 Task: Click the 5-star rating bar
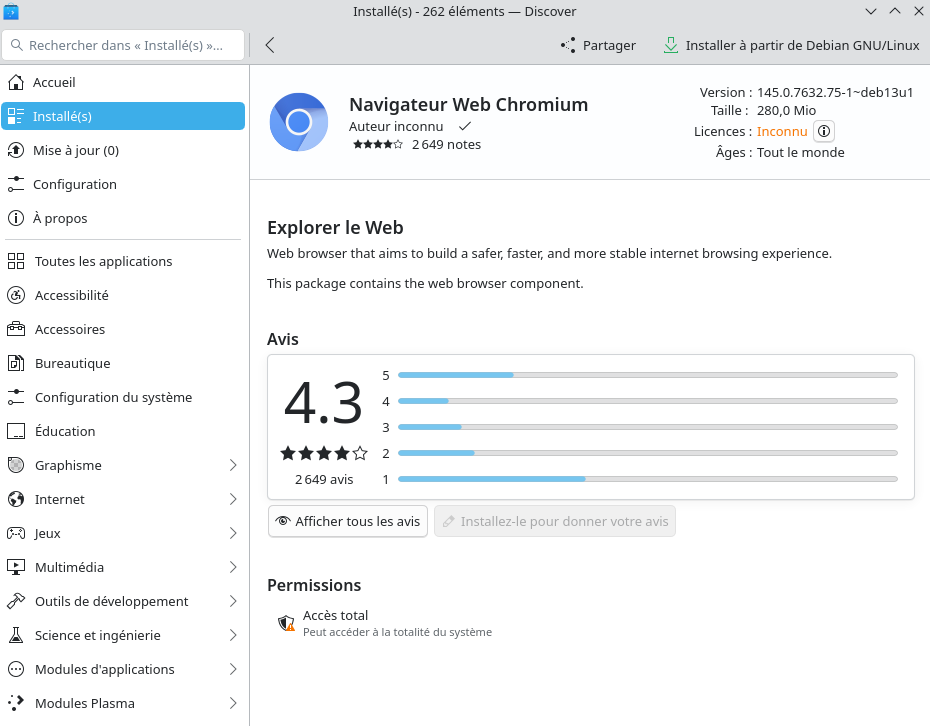(647, 375)
